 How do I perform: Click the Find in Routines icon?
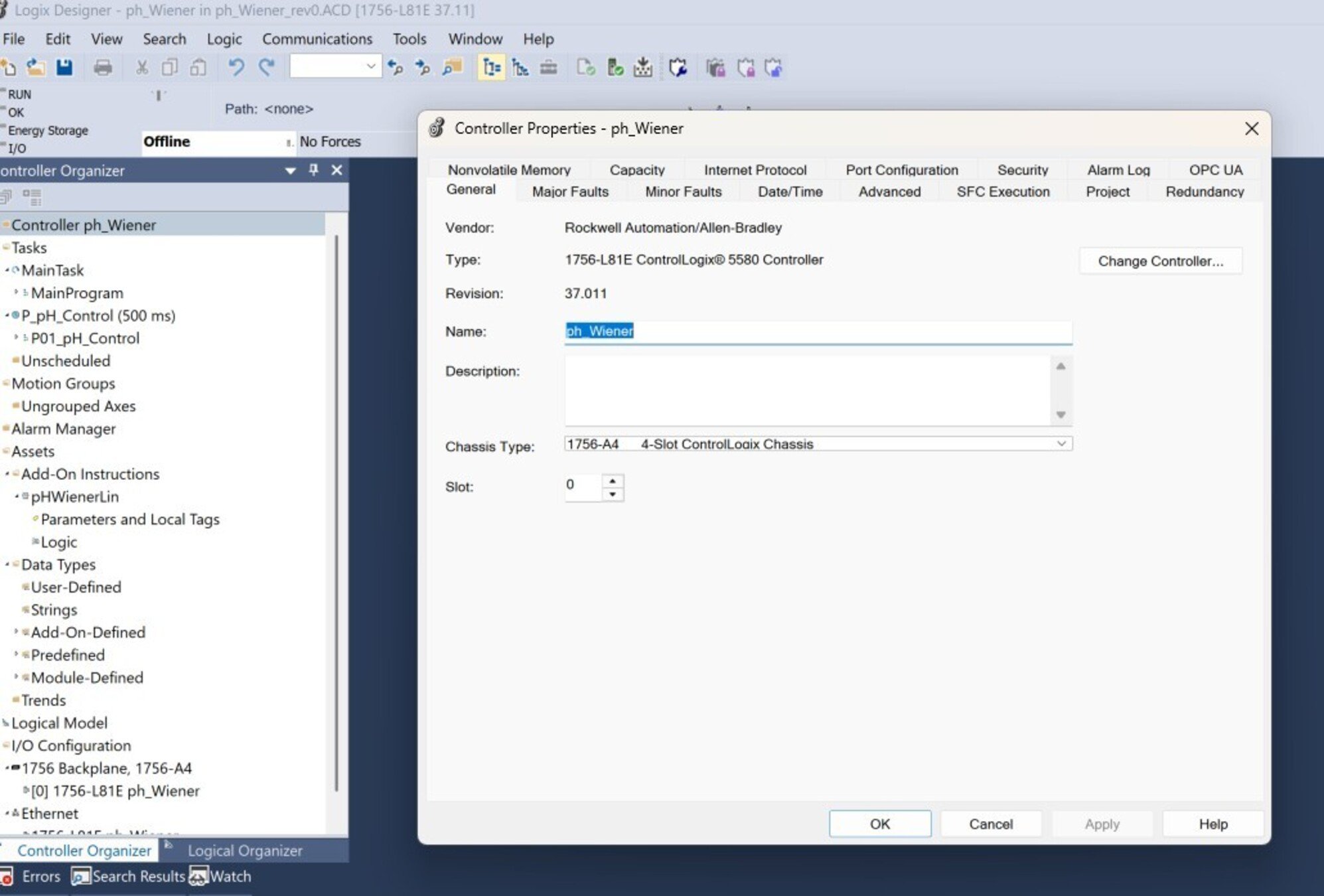pyautogui.click(x=453, y=68)
